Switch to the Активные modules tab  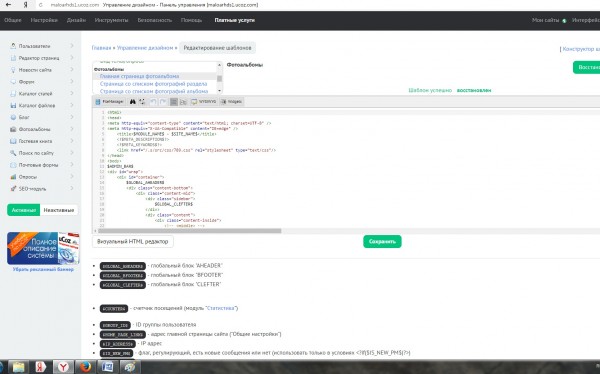pos(23,210)
